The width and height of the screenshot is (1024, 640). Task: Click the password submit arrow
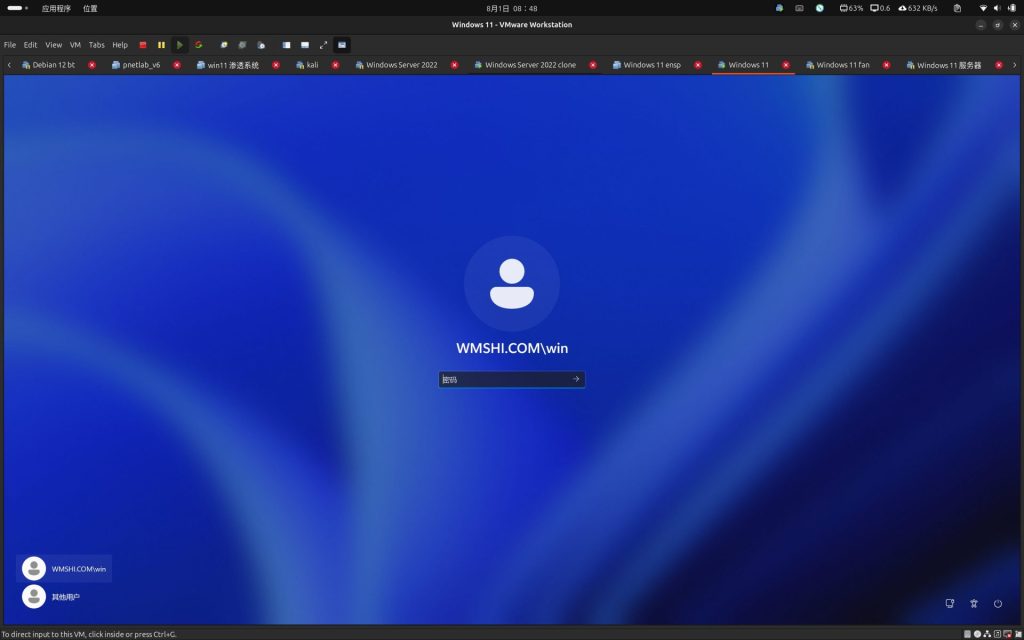[576, 379]
